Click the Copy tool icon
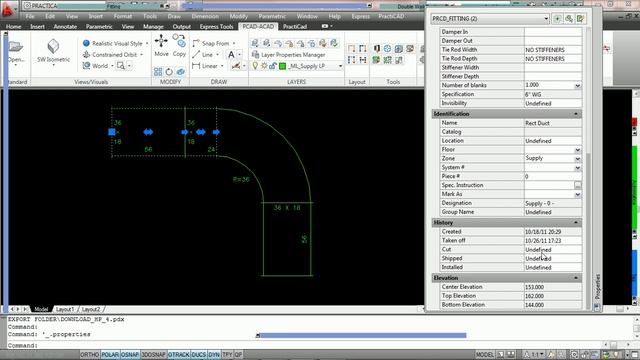This screenshot has width=640, height=360. coord(179,41)
